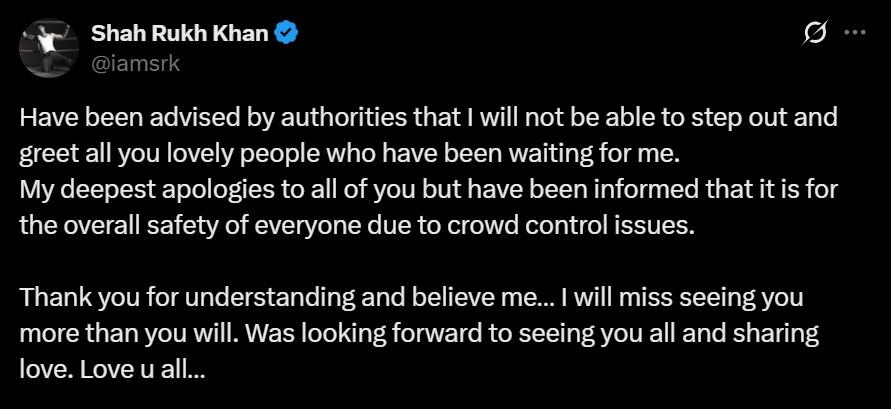Click the line starting "the overall safety"

tap(355, 225)
